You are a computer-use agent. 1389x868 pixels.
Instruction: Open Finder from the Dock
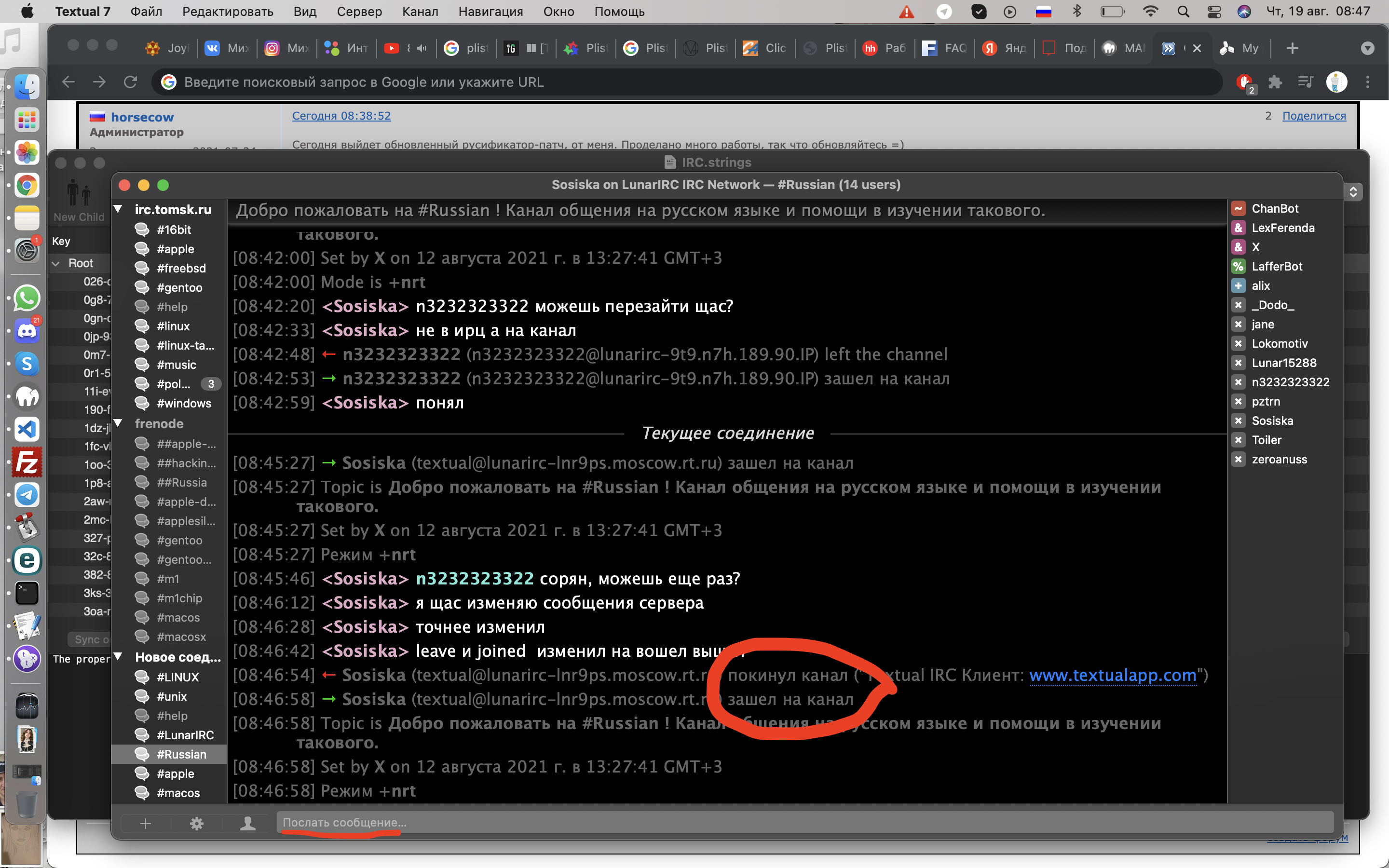pos(27,87)
